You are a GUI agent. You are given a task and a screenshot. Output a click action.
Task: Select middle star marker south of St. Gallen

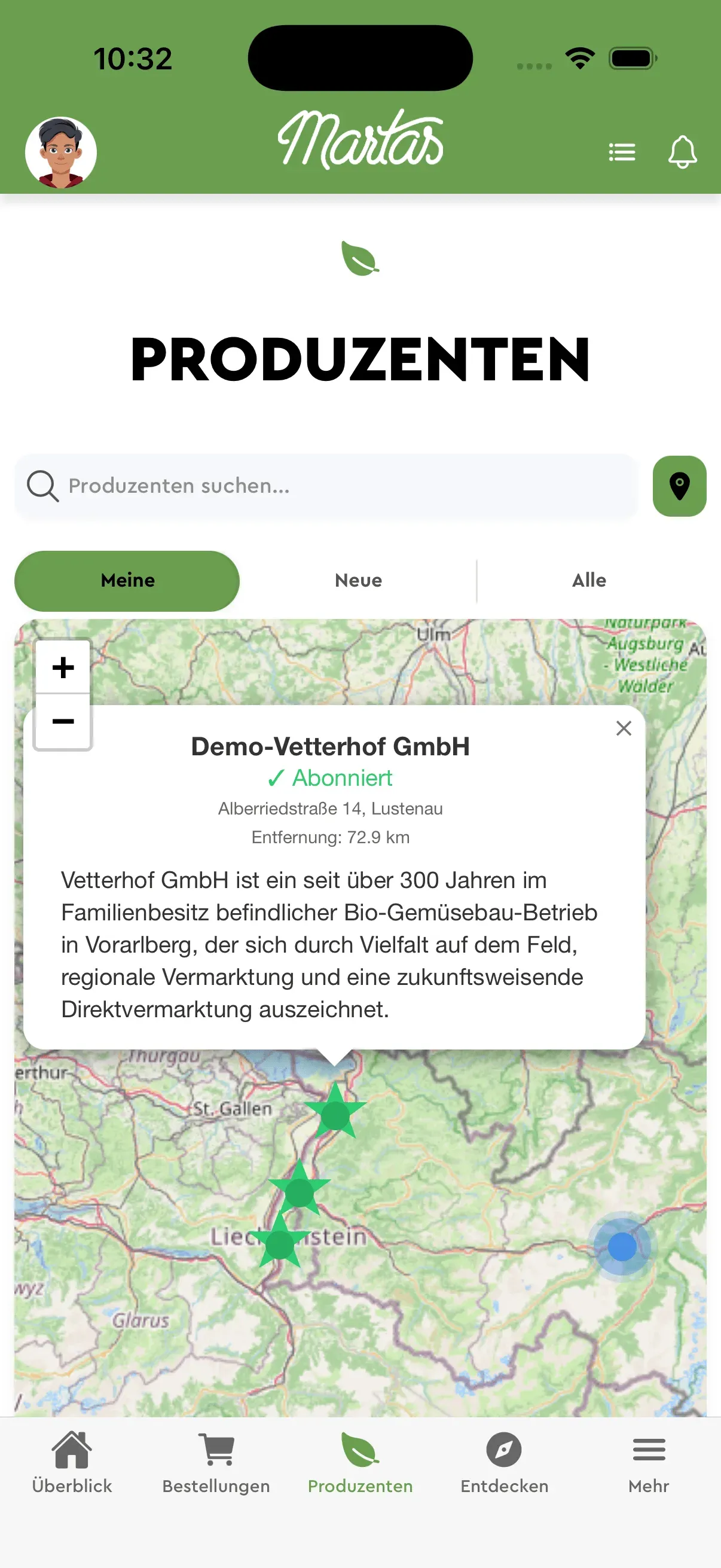coord(300,1190)
